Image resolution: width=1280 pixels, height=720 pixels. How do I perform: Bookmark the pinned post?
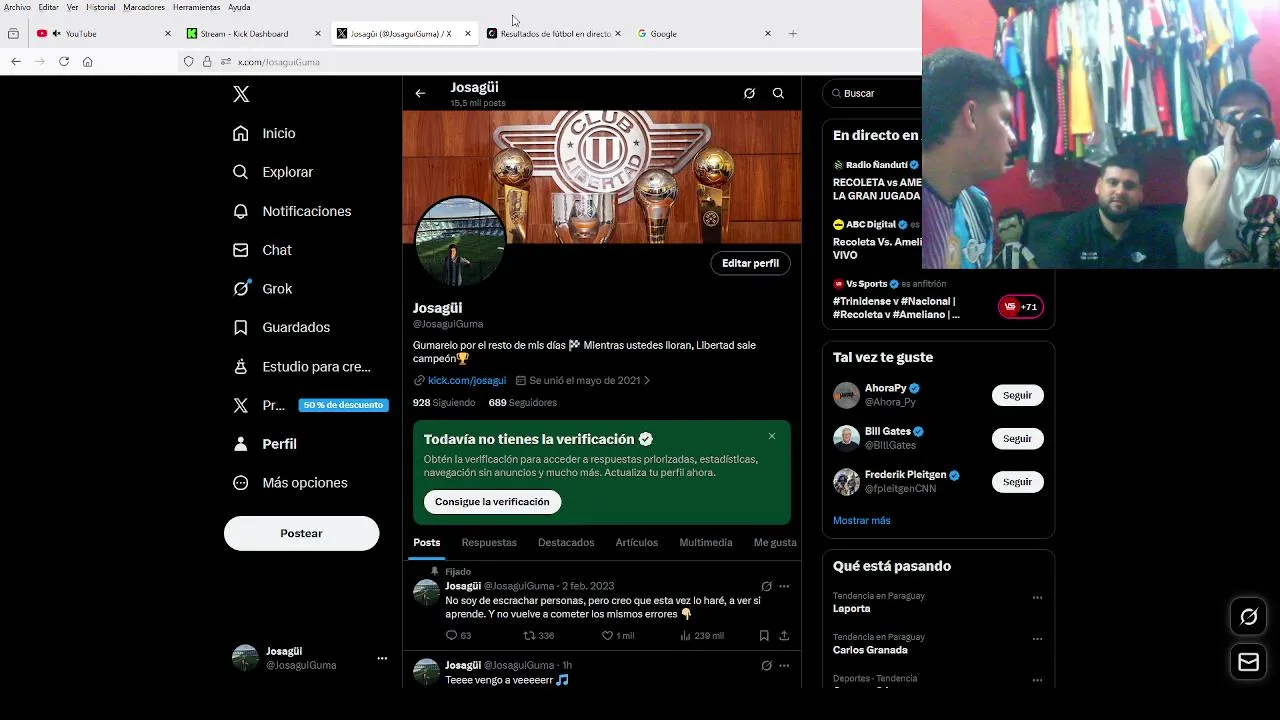(764, 635)
